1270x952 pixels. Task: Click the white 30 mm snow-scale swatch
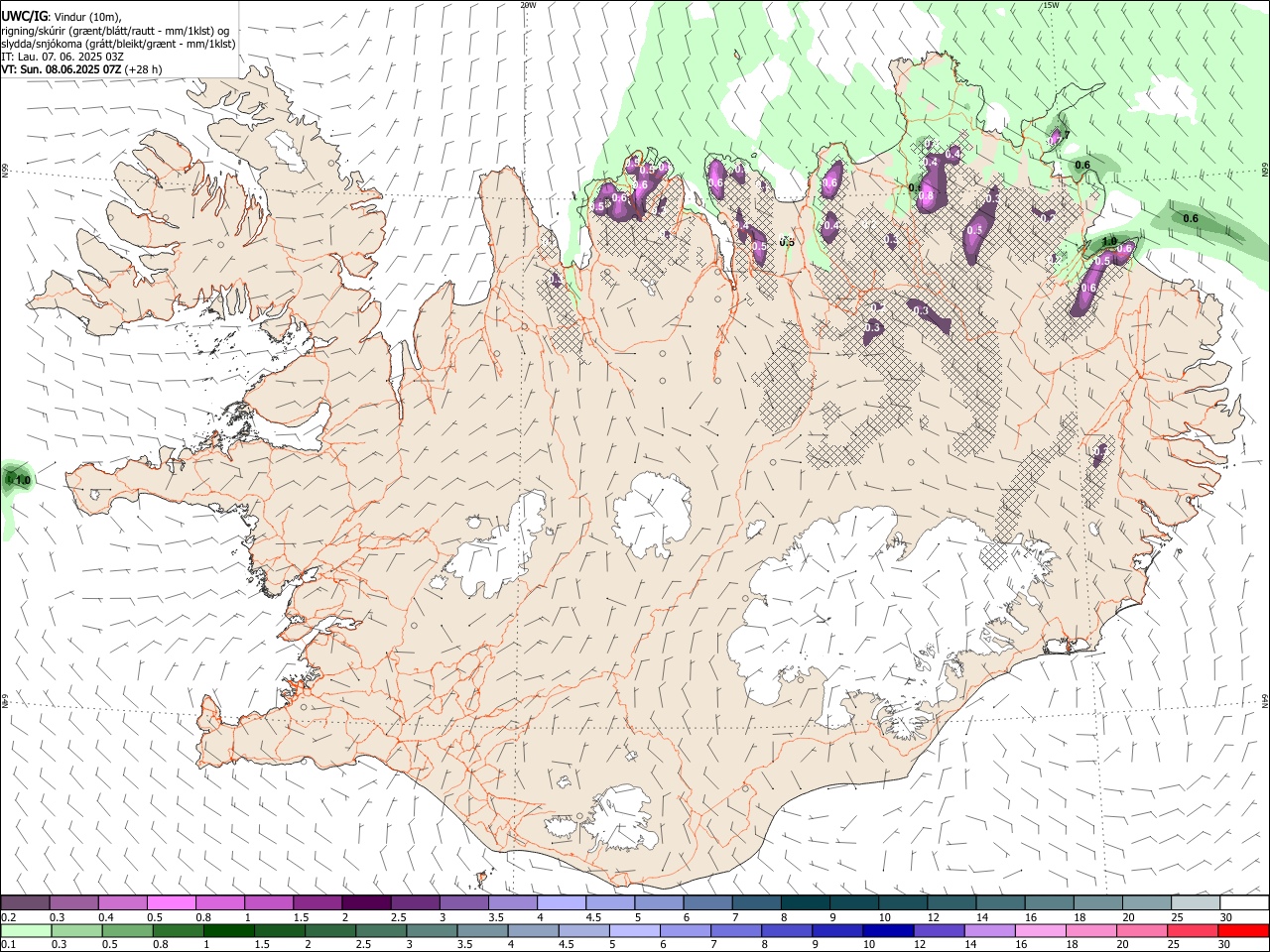point(1245,902)
